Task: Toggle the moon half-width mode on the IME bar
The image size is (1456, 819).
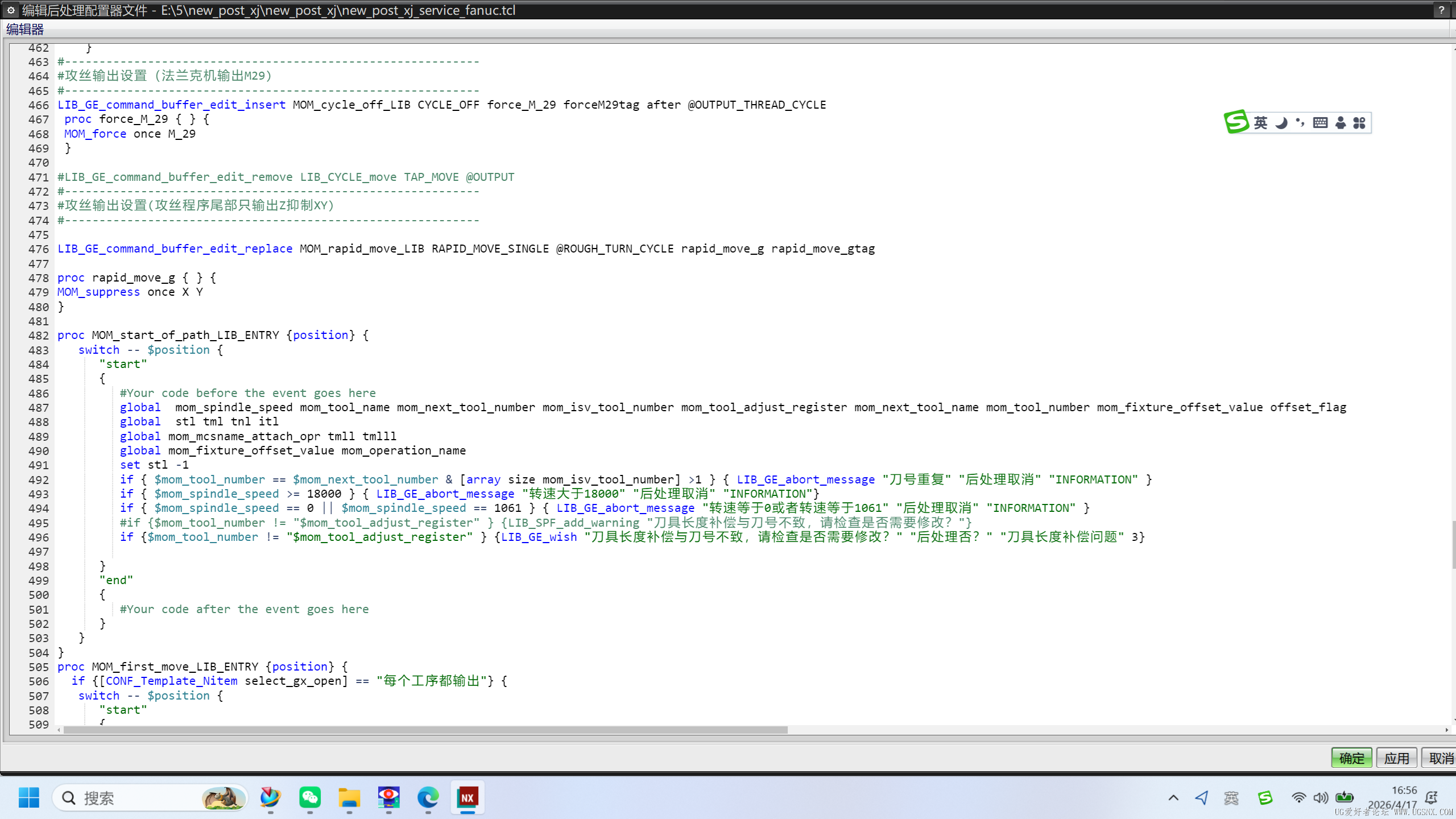Action: (1281, 122)
